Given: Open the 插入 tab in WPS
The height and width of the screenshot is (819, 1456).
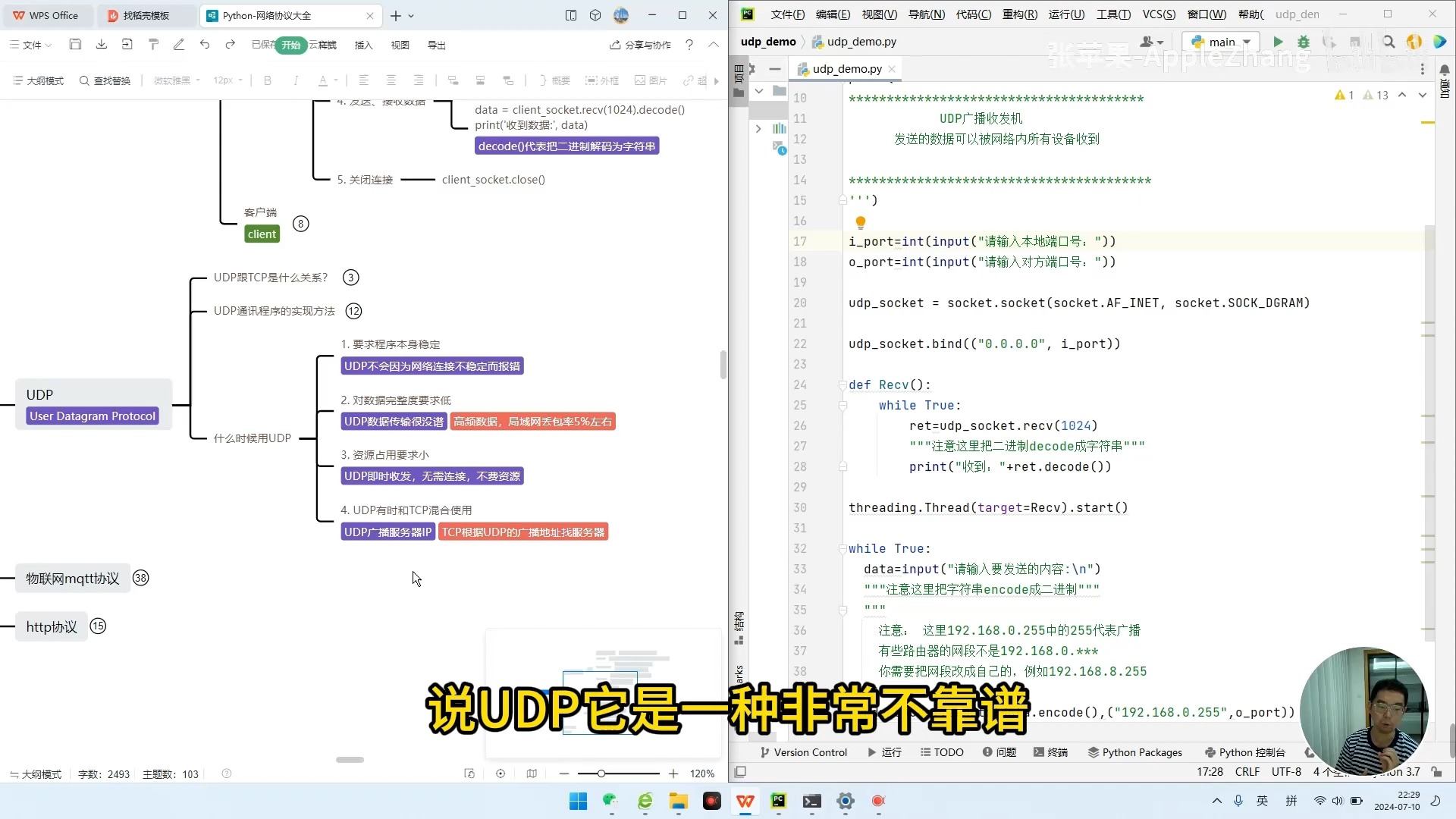Looking at the screenshot, I should (x=363, y=45).
